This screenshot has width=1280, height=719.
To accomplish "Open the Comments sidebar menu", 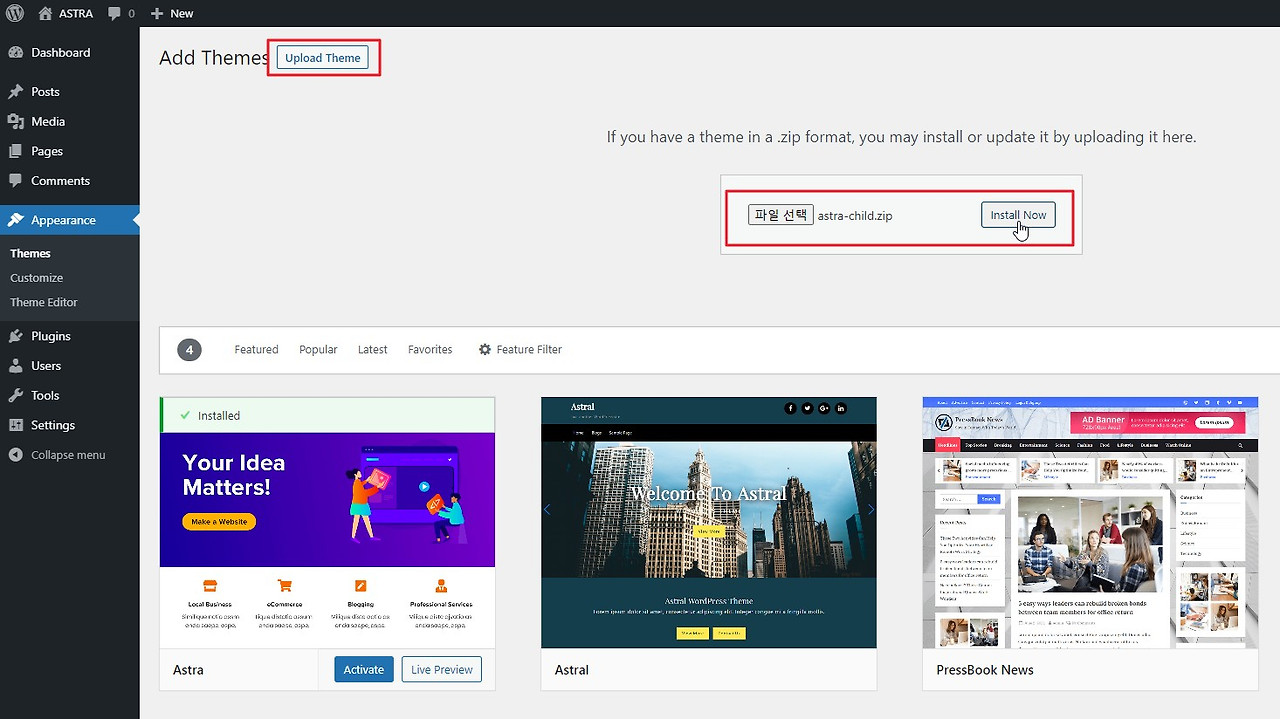I will 70,181.
